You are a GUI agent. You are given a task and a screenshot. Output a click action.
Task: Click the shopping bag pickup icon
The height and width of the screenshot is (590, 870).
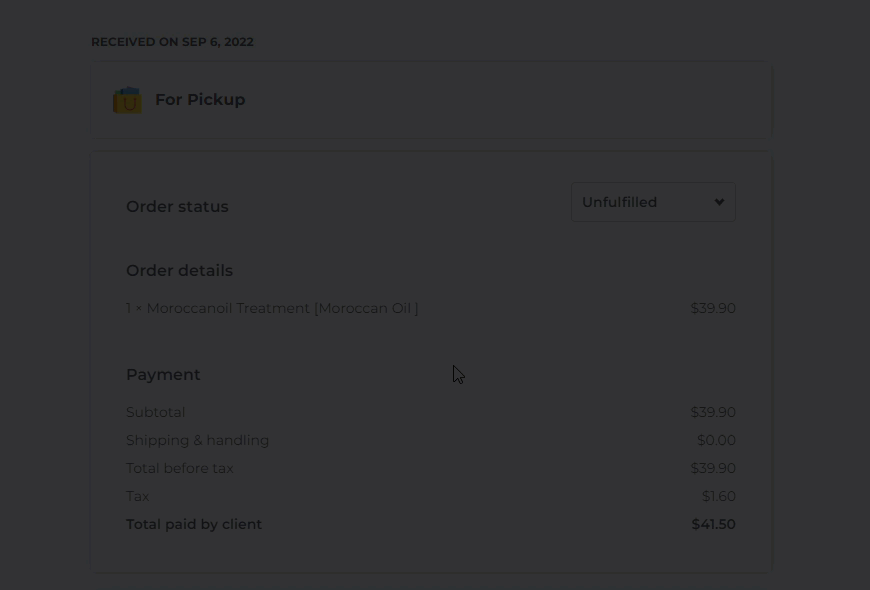coord(127,100)
